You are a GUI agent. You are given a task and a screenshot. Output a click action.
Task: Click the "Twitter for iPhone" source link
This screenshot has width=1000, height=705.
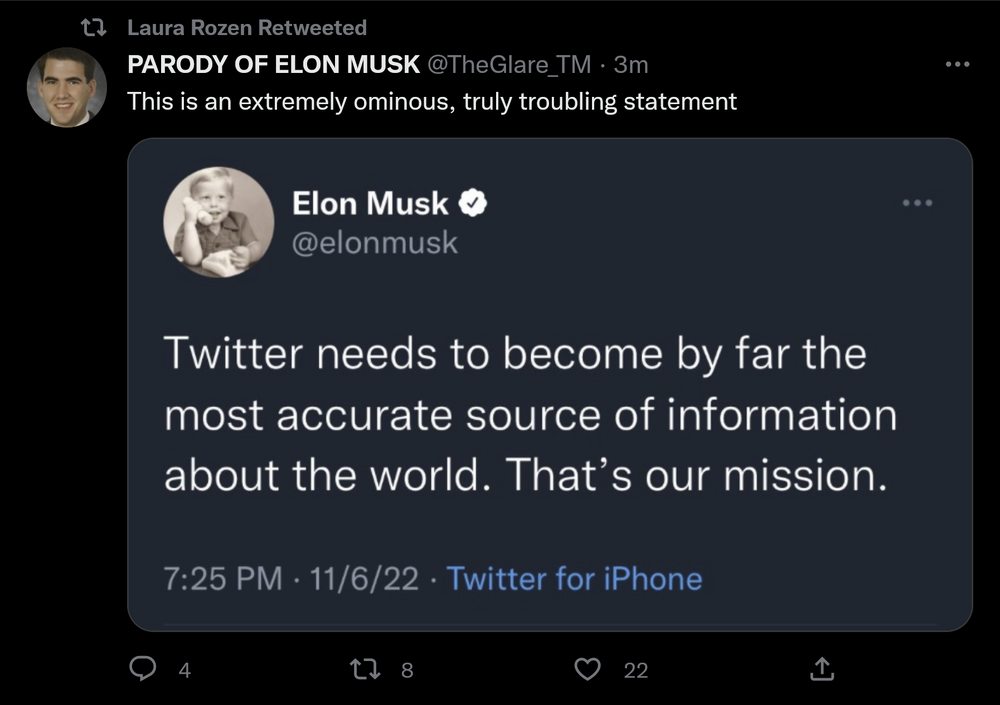pos(574,579)
